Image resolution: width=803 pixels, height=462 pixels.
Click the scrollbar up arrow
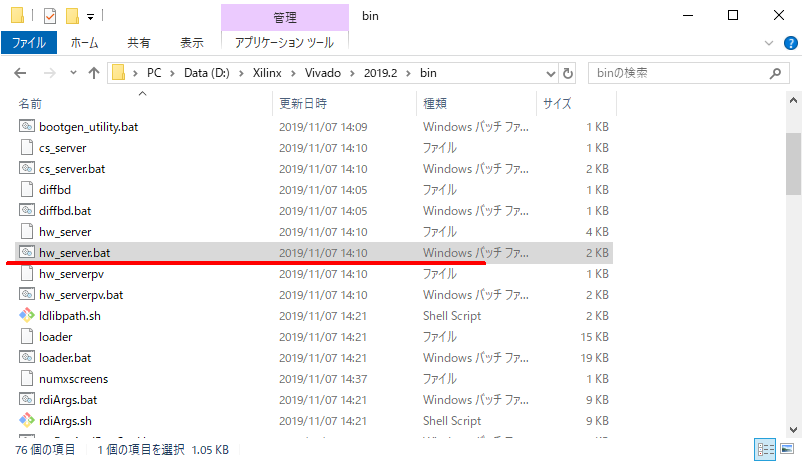coord(793,100)
